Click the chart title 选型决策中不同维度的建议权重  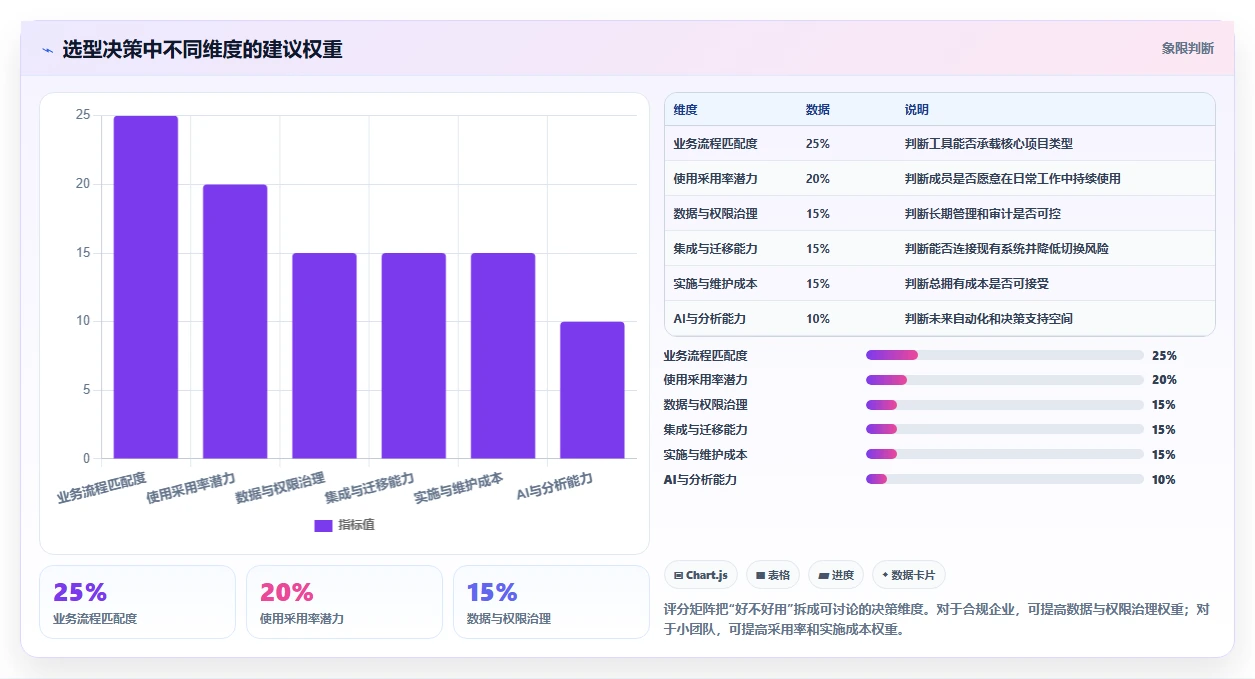(x=202, y=49)
